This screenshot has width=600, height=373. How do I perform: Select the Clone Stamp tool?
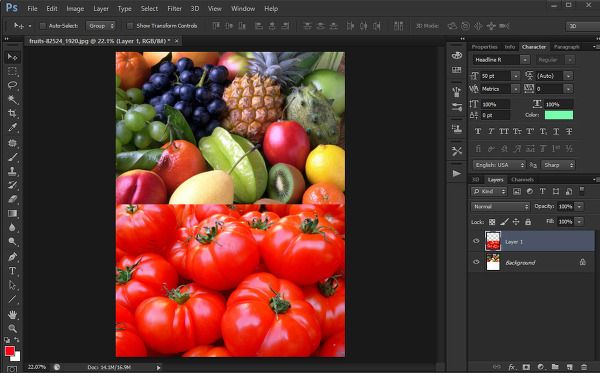pos(12,171)
